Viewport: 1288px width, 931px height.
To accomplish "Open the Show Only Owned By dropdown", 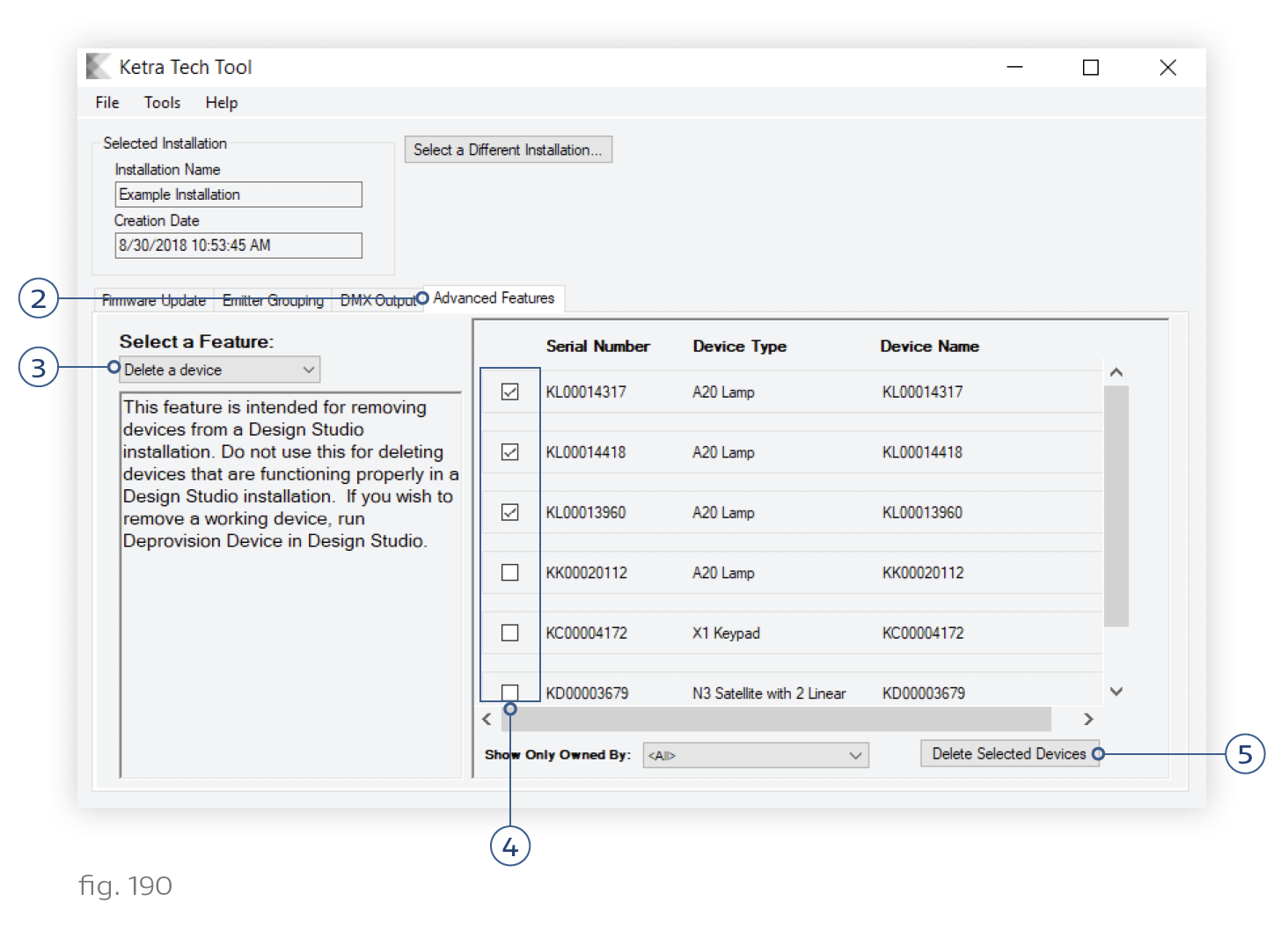I will 756,755.
